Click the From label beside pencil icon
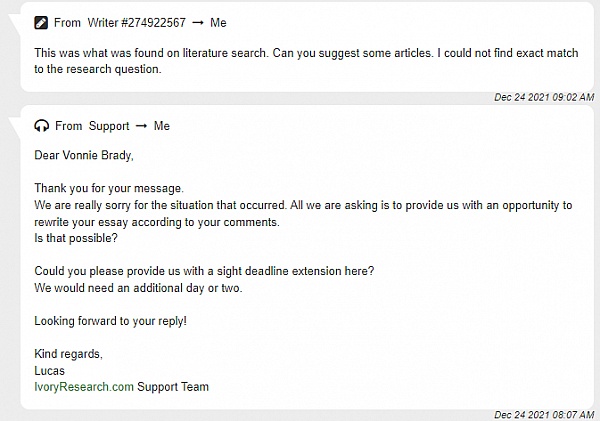600x421 pixels. pyautogui.click(x=67, y=23)
